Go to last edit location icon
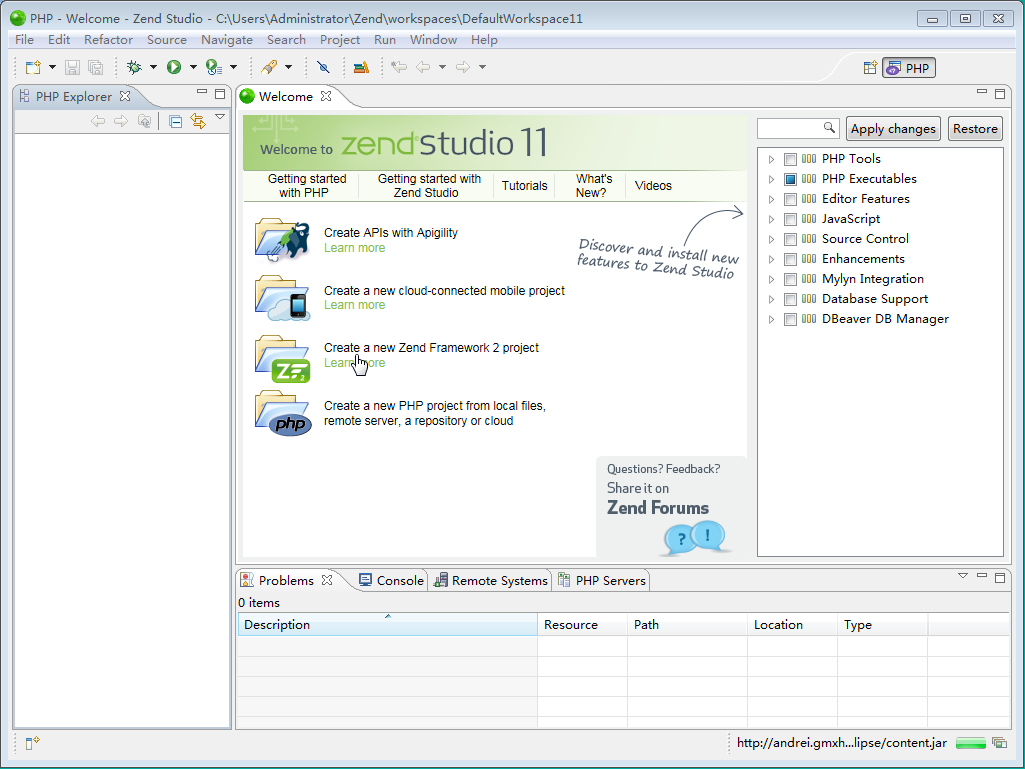Image resolution: width=1025 pixels, height=769 pixels. click(399, 67)
